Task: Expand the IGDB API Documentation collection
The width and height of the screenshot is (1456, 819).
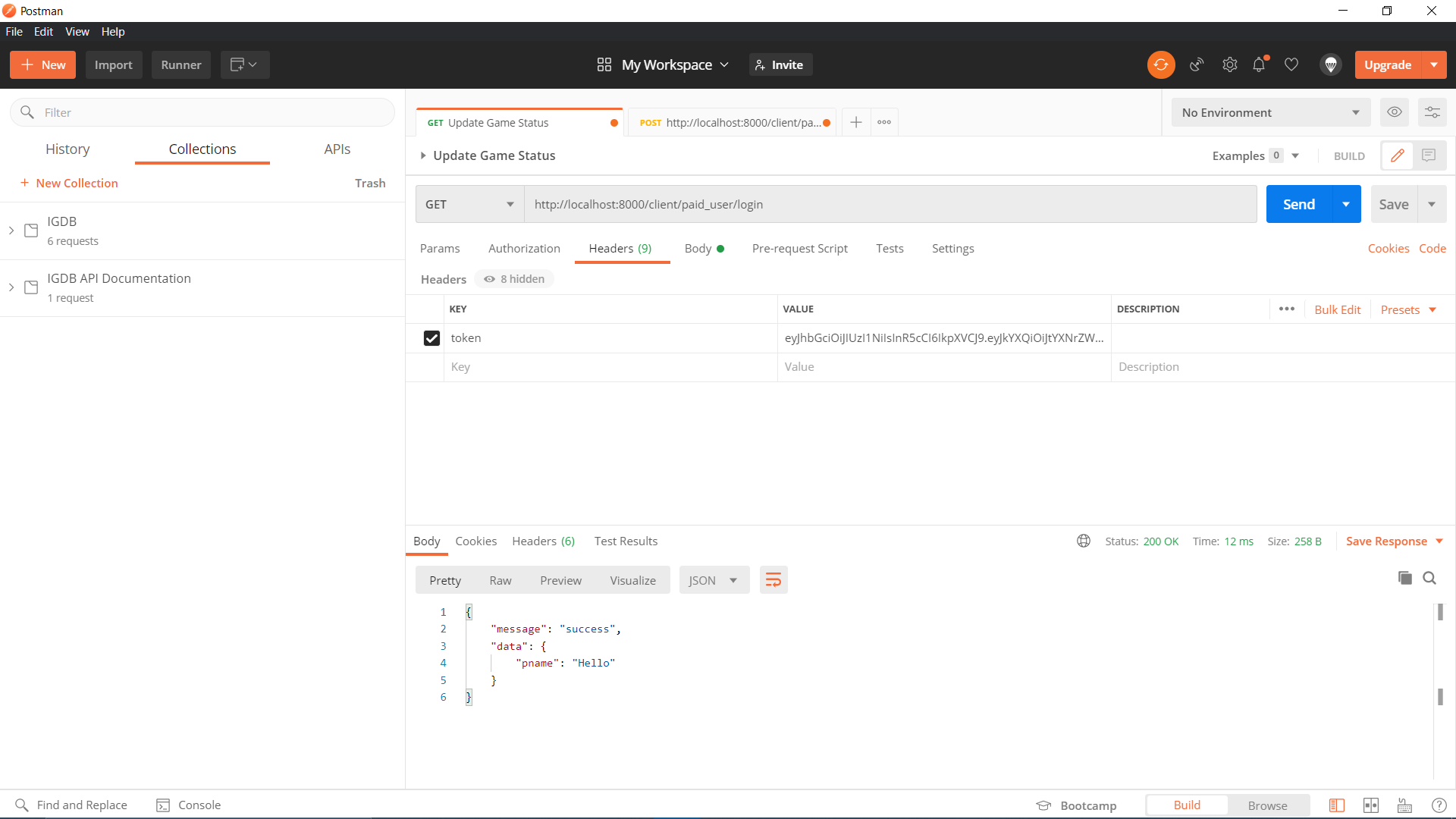Action: [11, 287]
